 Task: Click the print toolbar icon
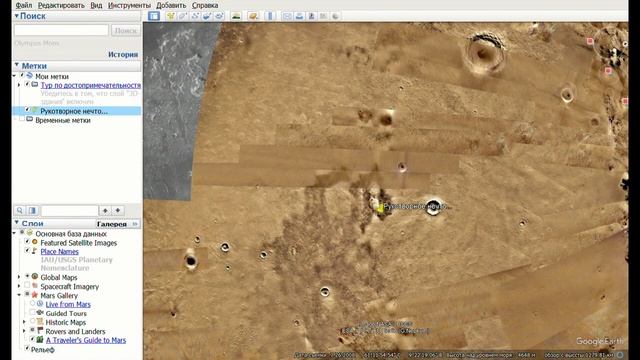coord(299,16)
